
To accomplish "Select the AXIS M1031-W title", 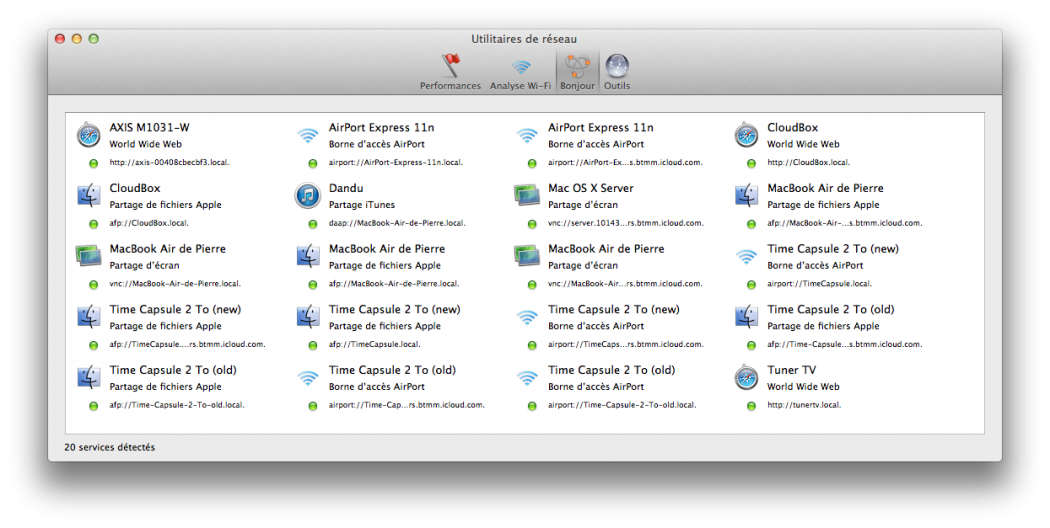I will pyautogui.click(x=149, y=127).
